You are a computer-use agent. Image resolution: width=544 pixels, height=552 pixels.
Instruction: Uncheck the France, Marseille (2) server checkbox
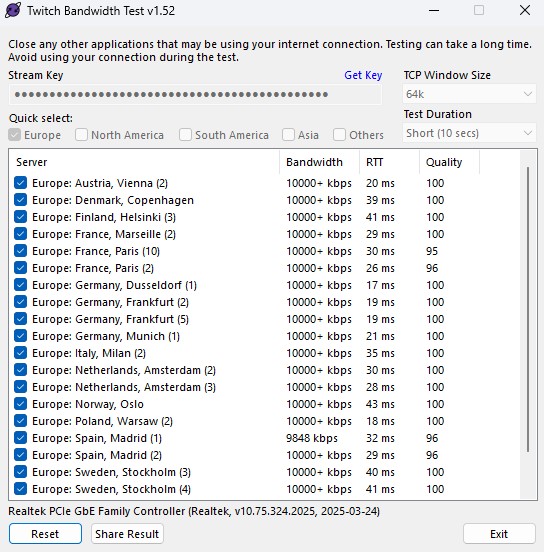coord(20,234)
